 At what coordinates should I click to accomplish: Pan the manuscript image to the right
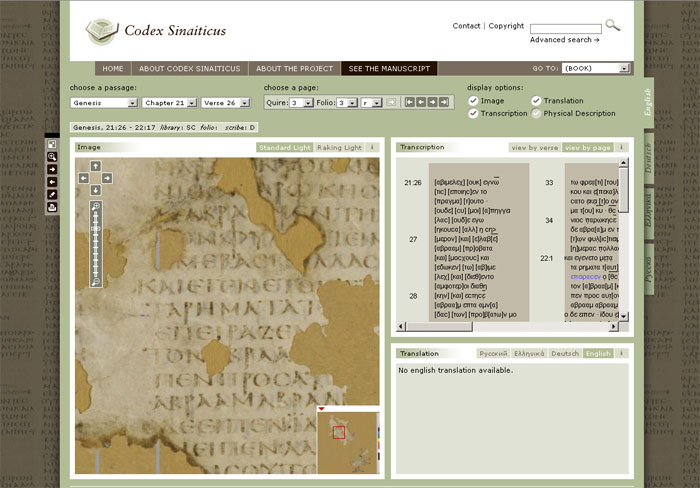pos(109,178)
